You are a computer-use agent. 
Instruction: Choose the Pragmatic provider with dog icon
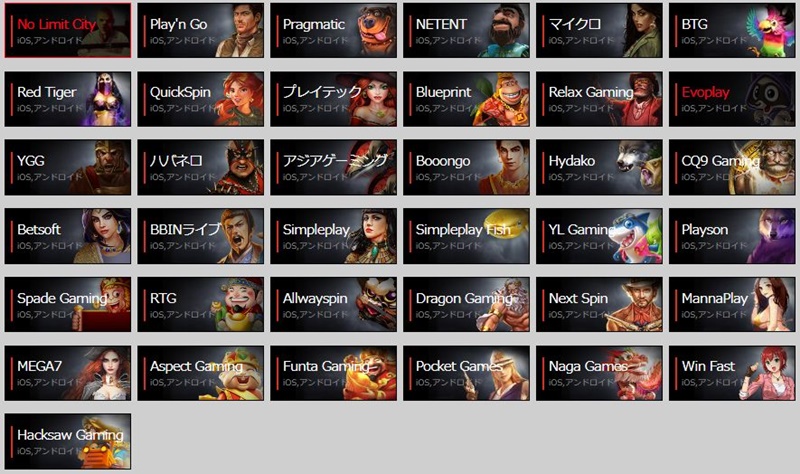(x=334, y=30)
